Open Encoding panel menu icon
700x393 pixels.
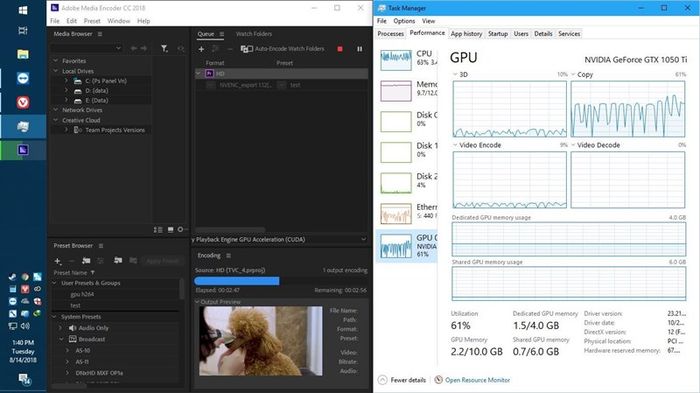pyautogui.click(x=229, y=255)
